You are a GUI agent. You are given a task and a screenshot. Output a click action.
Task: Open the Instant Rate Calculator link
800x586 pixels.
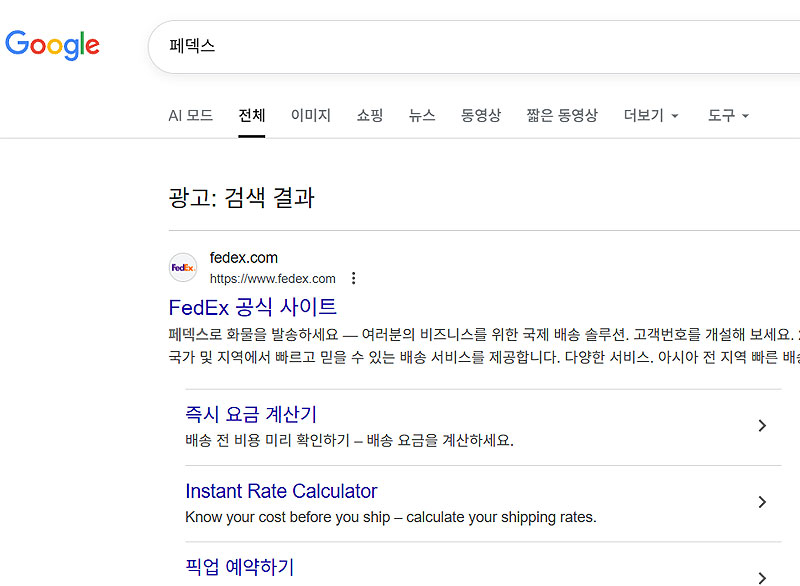tap(281, 491)
